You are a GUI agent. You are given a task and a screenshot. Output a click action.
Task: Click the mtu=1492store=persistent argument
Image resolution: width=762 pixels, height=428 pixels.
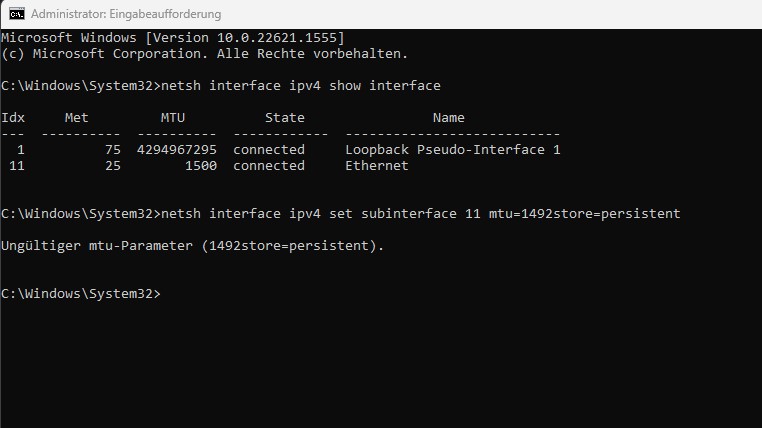(x=585, y=214)
